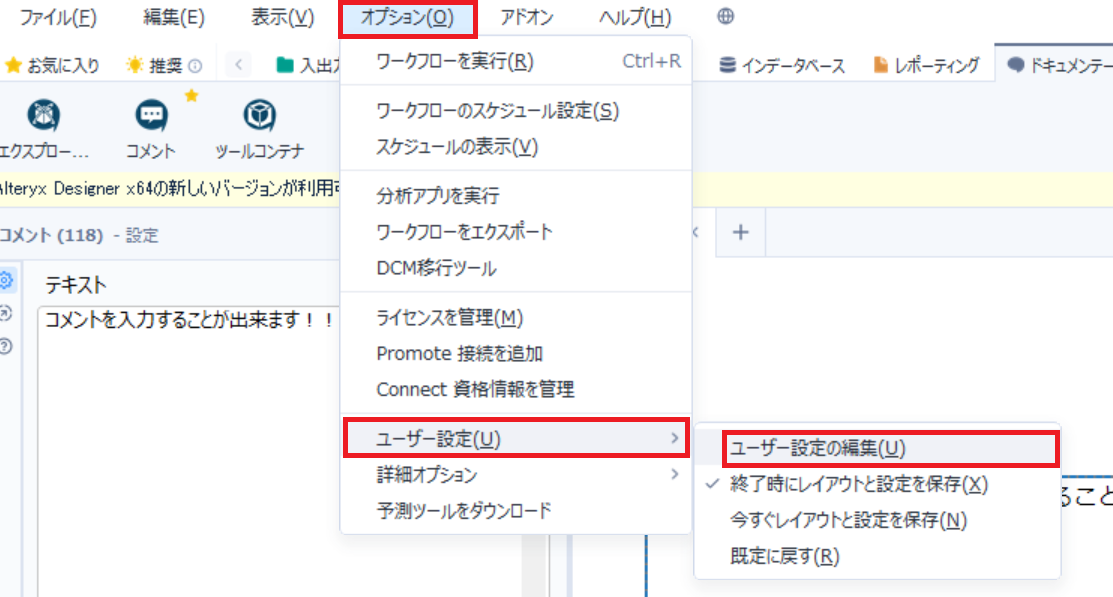The width and height of the screenshot is (1113, 597).
Task: Add a new workflow tab with plus
Action: [x=740, y=232]
